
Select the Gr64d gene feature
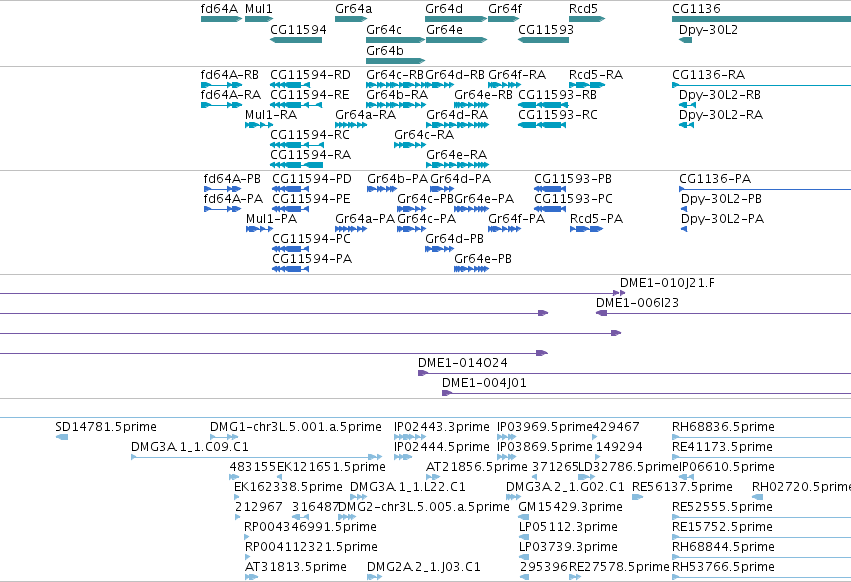(x=456, y=19)
